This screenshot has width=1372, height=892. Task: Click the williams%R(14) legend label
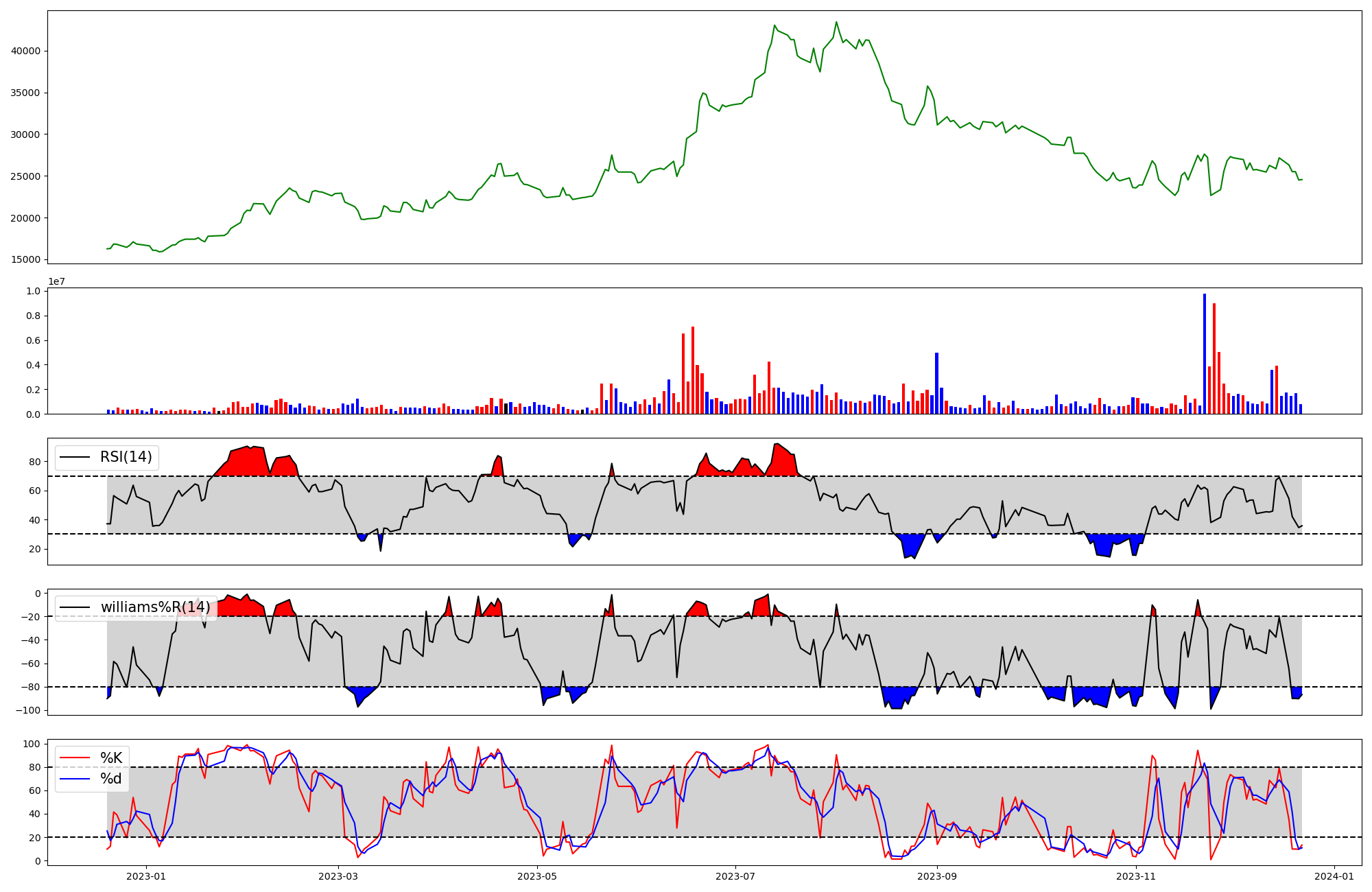[155, 607]
